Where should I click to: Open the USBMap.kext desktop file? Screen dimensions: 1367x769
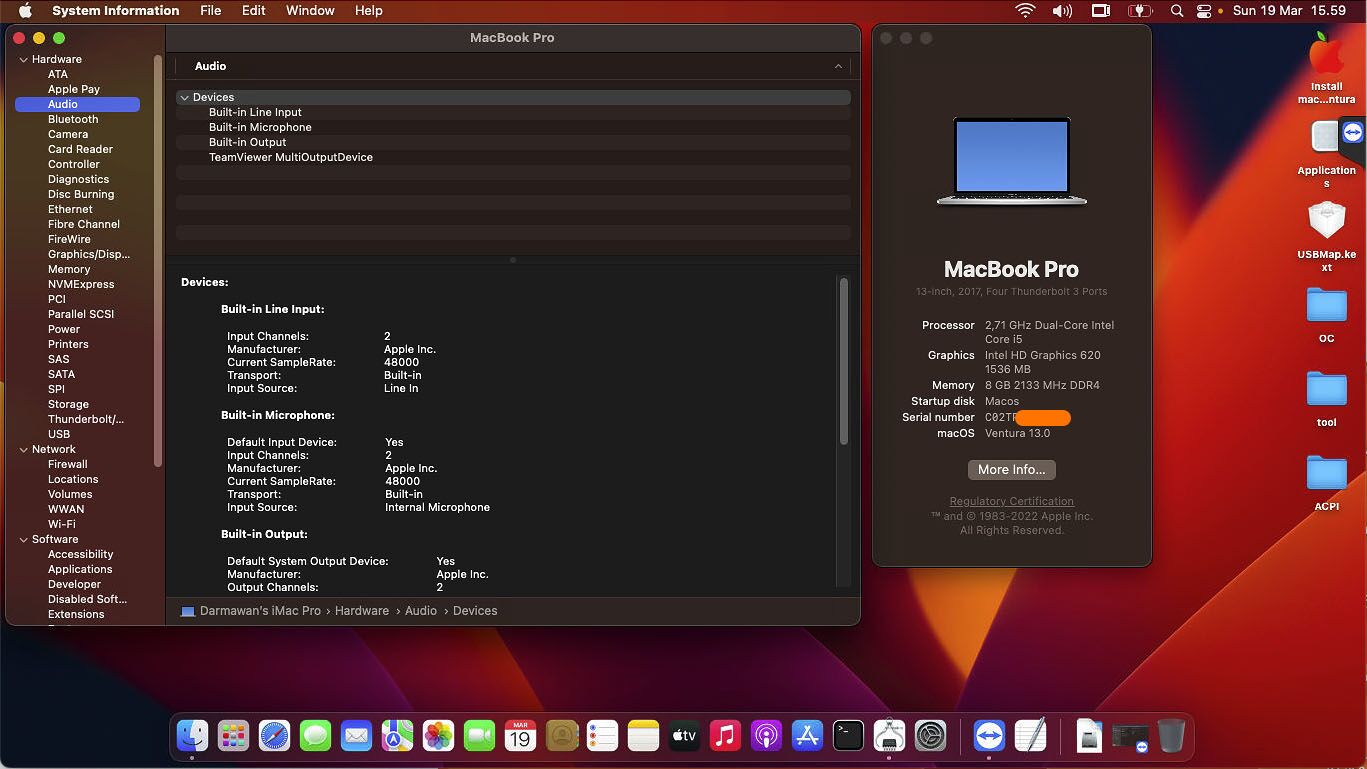[x=1326, y=222]
